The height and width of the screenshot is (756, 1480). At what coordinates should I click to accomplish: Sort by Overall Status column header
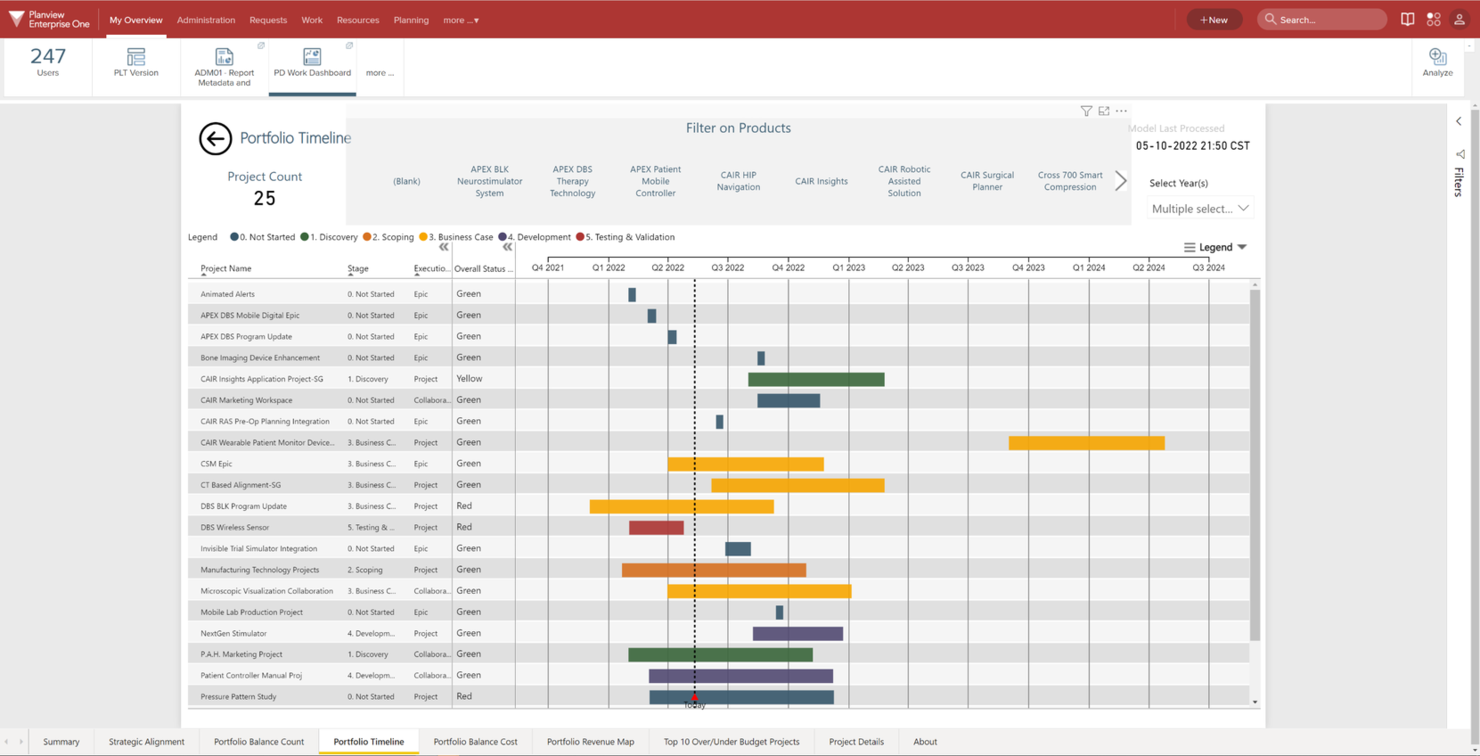coord(482,269)
